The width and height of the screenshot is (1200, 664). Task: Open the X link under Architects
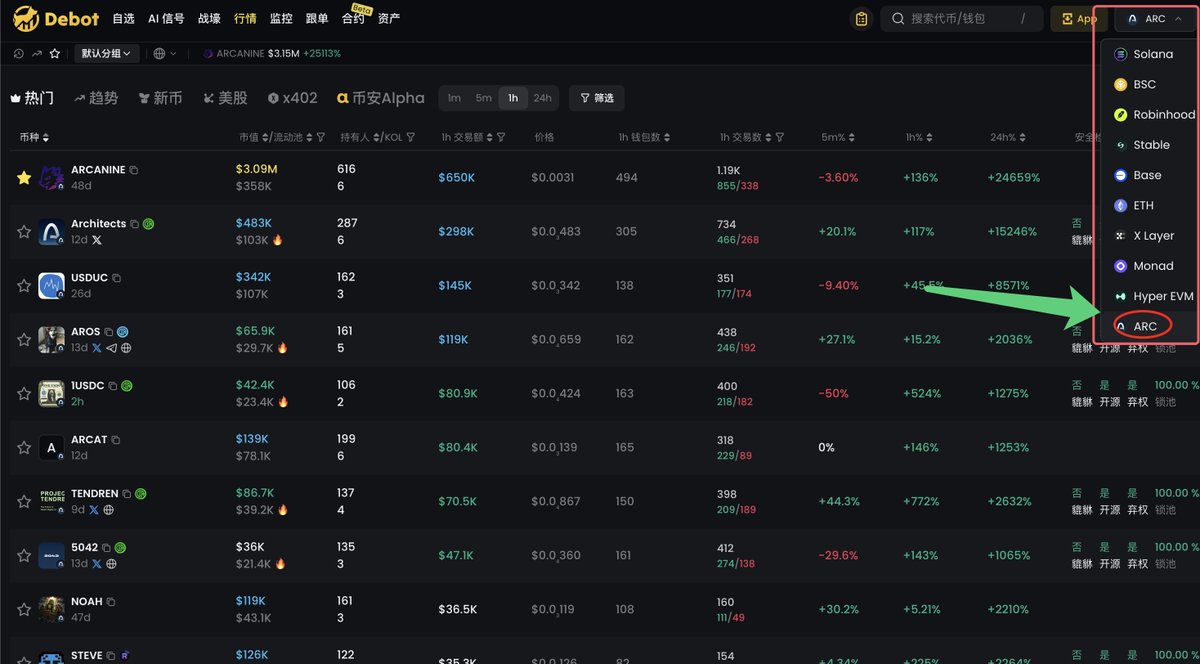click(x=96, y=240)
